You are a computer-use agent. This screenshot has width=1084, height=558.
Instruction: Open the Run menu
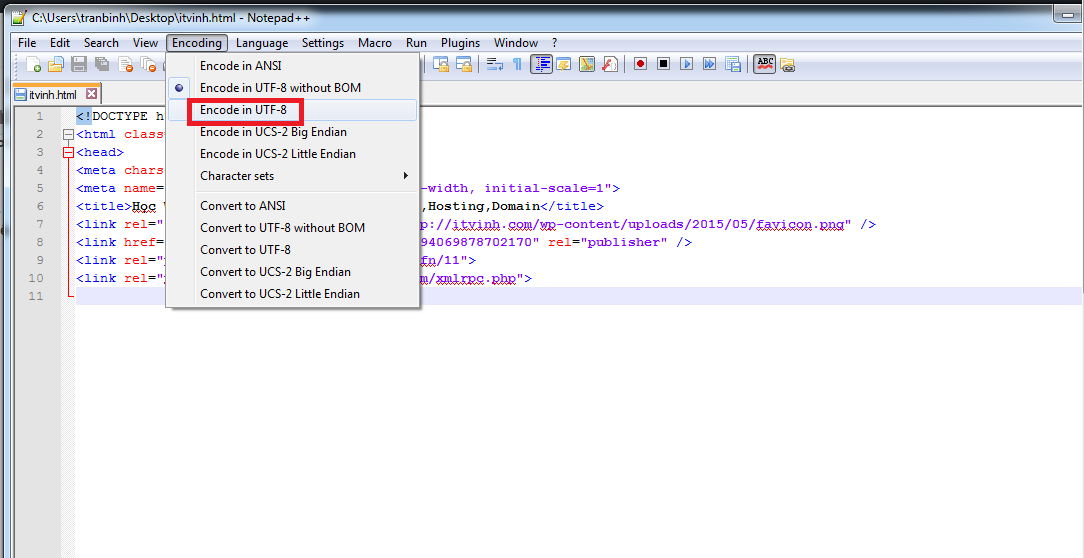point(416,43)
